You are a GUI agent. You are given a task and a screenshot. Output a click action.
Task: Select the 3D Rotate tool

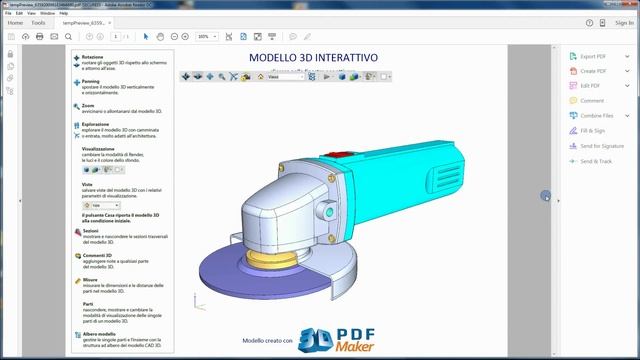(x=186, y=76)
